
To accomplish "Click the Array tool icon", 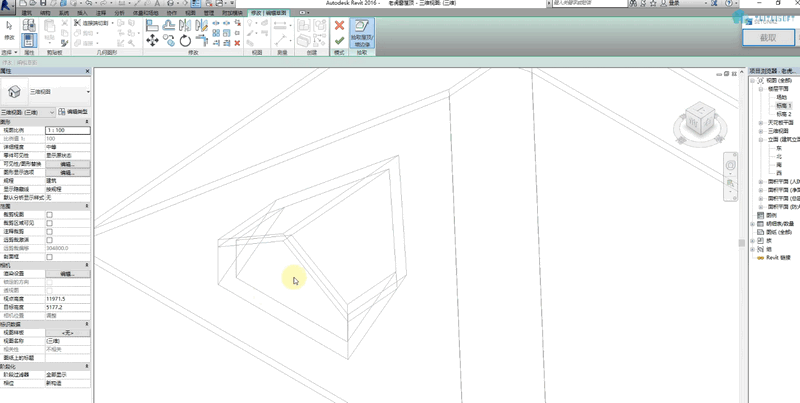I will [216, 33].
